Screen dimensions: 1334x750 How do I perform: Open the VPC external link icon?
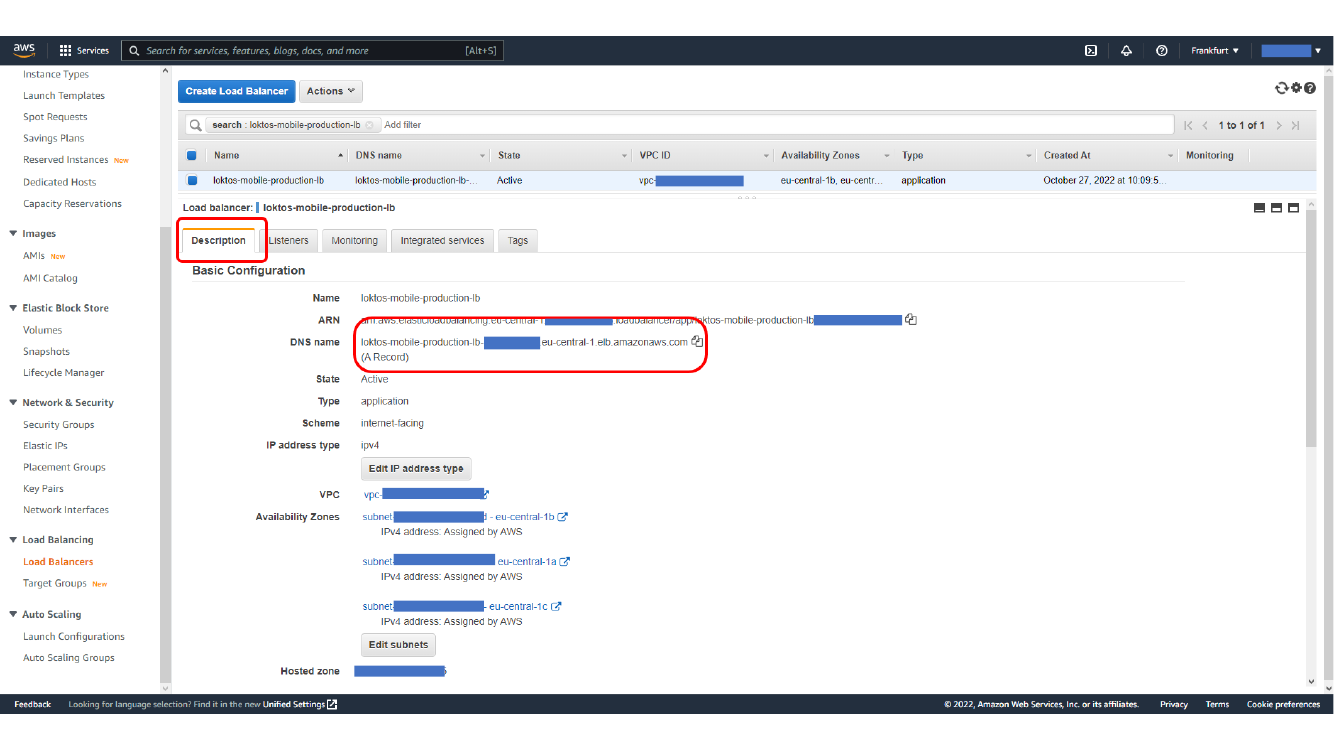pos(486,494)
